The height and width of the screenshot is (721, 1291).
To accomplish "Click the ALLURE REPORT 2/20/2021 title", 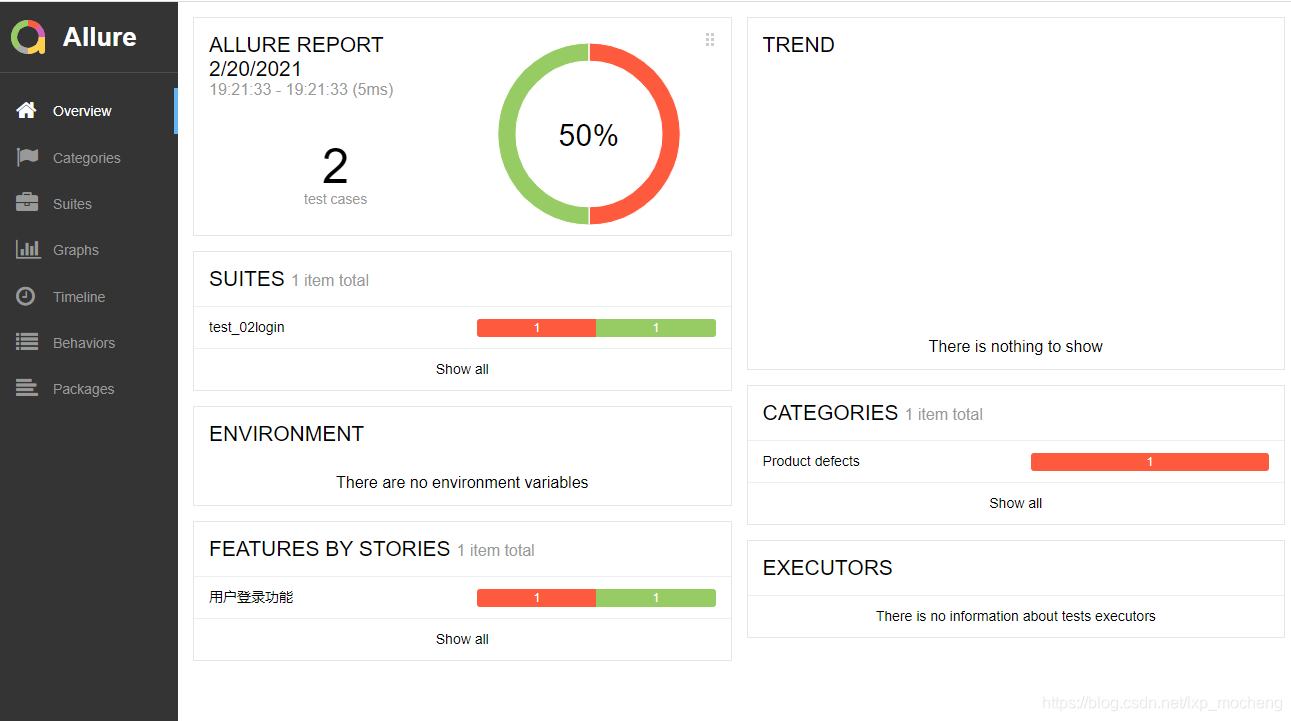I will [296, 57].
